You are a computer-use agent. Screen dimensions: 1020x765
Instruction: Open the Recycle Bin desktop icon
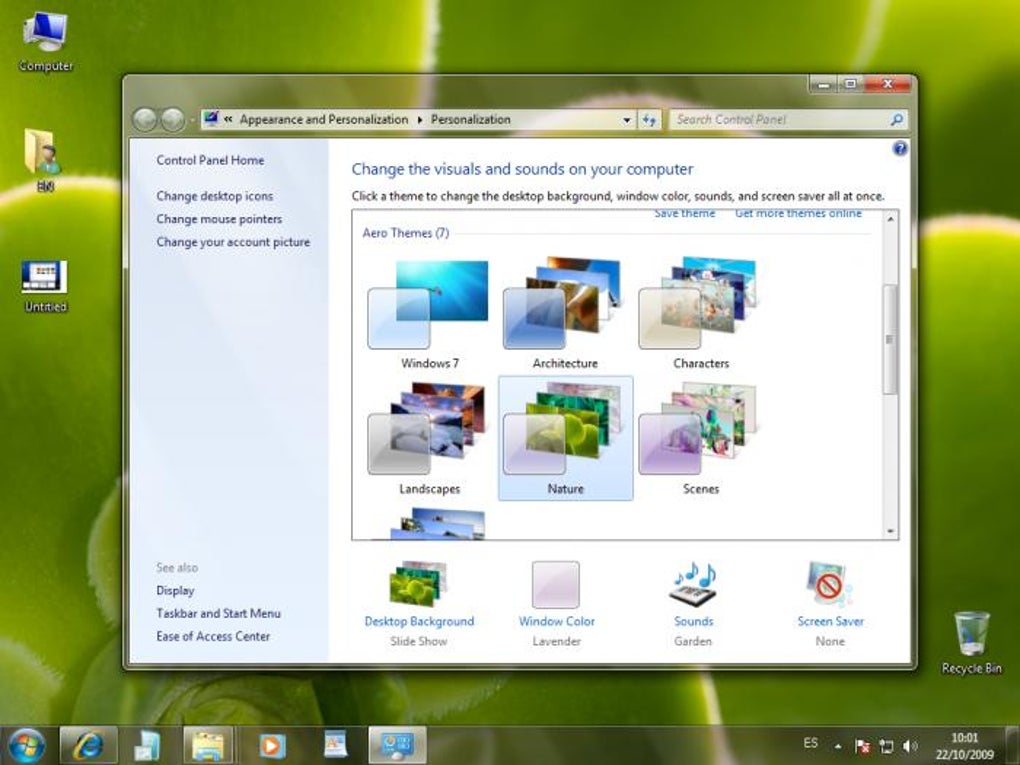(971, 642)
